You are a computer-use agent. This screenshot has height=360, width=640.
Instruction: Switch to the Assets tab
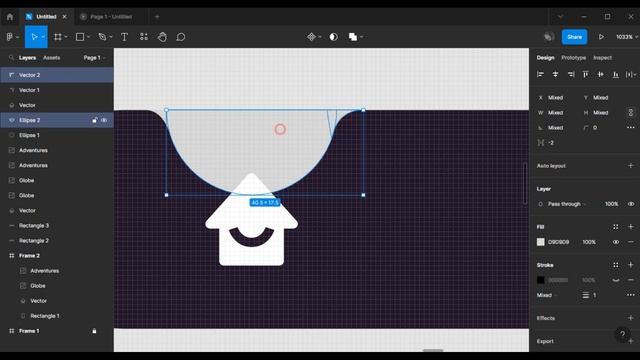point(51,58)
